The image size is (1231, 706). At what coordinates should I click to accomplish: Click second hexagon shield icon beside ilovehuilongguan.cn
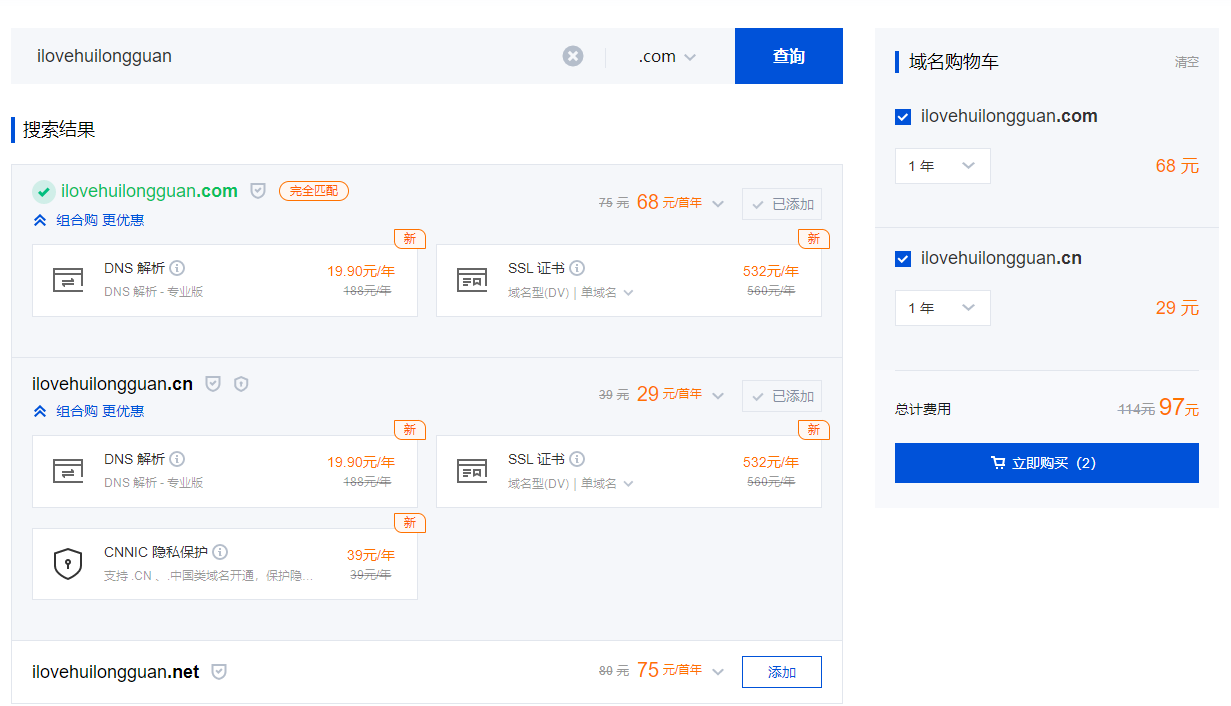point(240,384)
